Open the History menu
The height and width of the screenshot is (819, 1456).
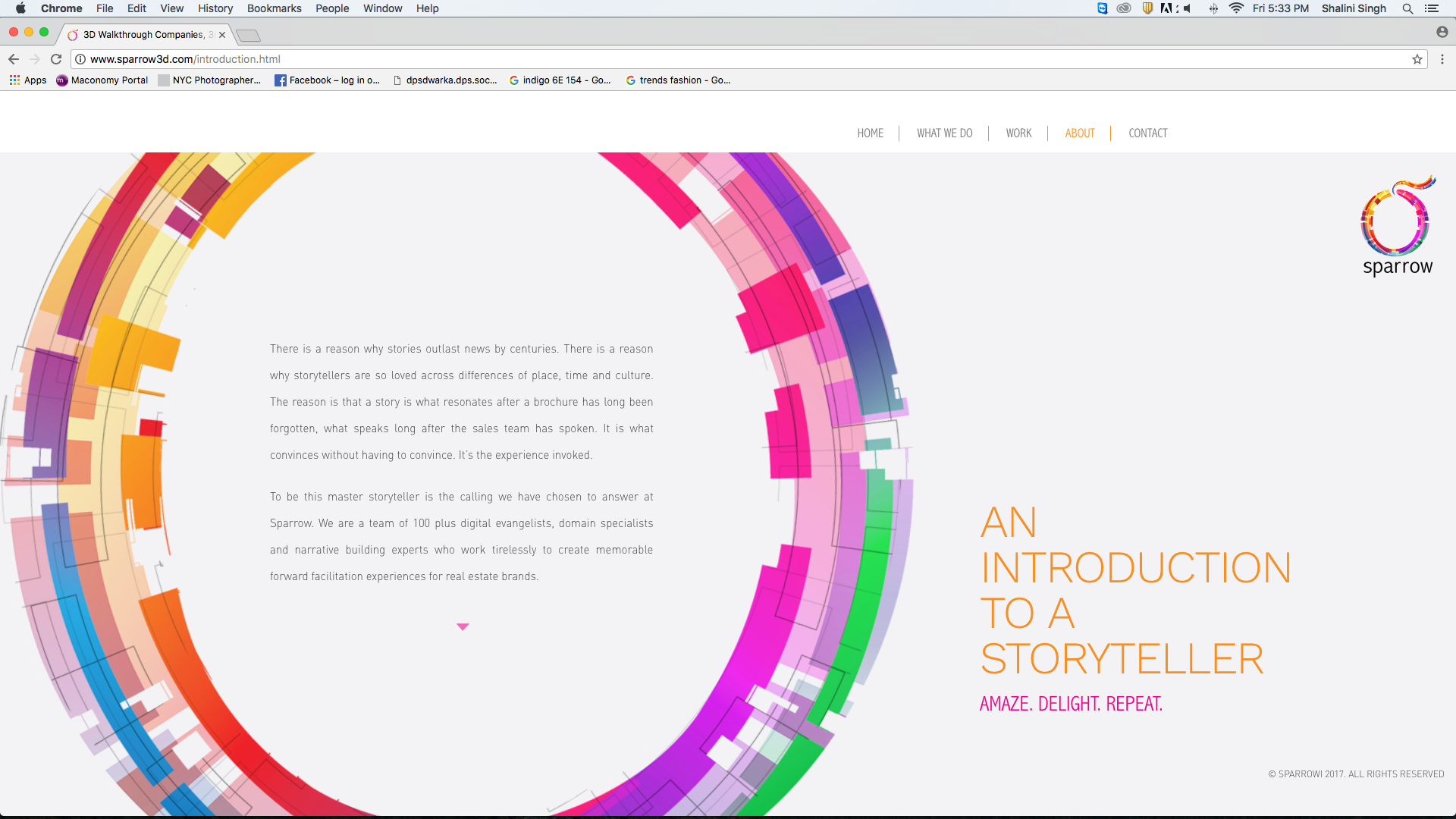(215, 8)
